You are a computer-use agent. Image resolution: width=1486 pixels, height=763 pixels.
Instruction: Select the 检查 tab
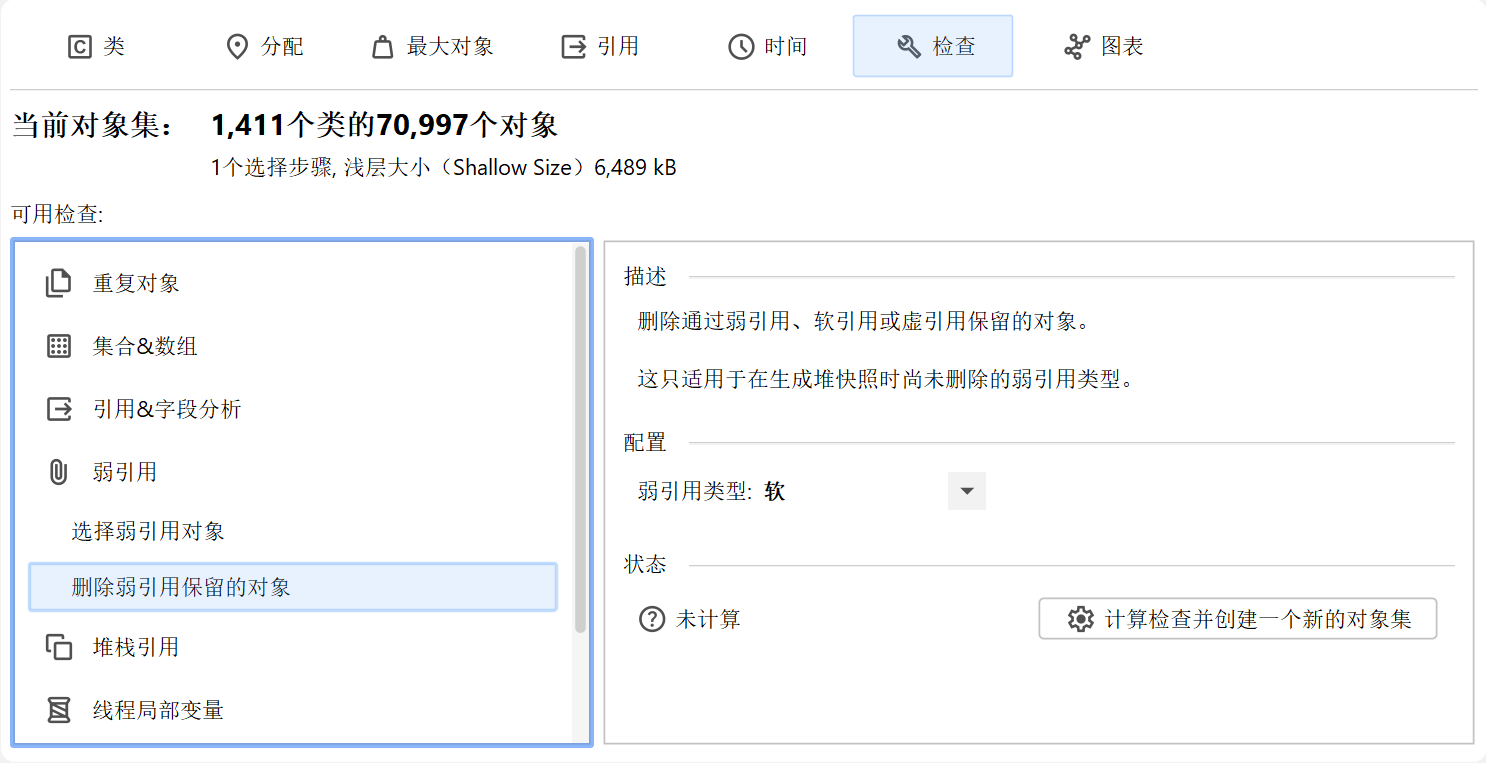(x=933, y=46)
